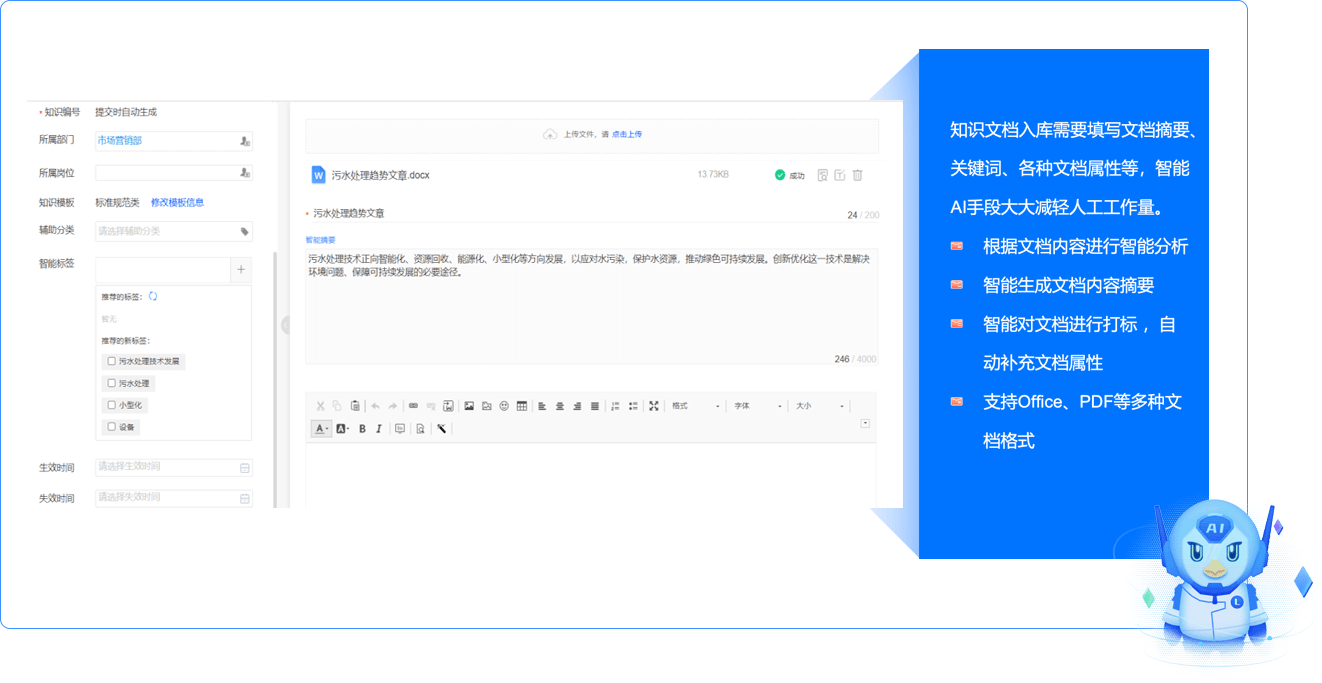The image size is (1322, 683).
Task: Toggle fullscreen mode in the editor
Action: (x=653, y=406)
